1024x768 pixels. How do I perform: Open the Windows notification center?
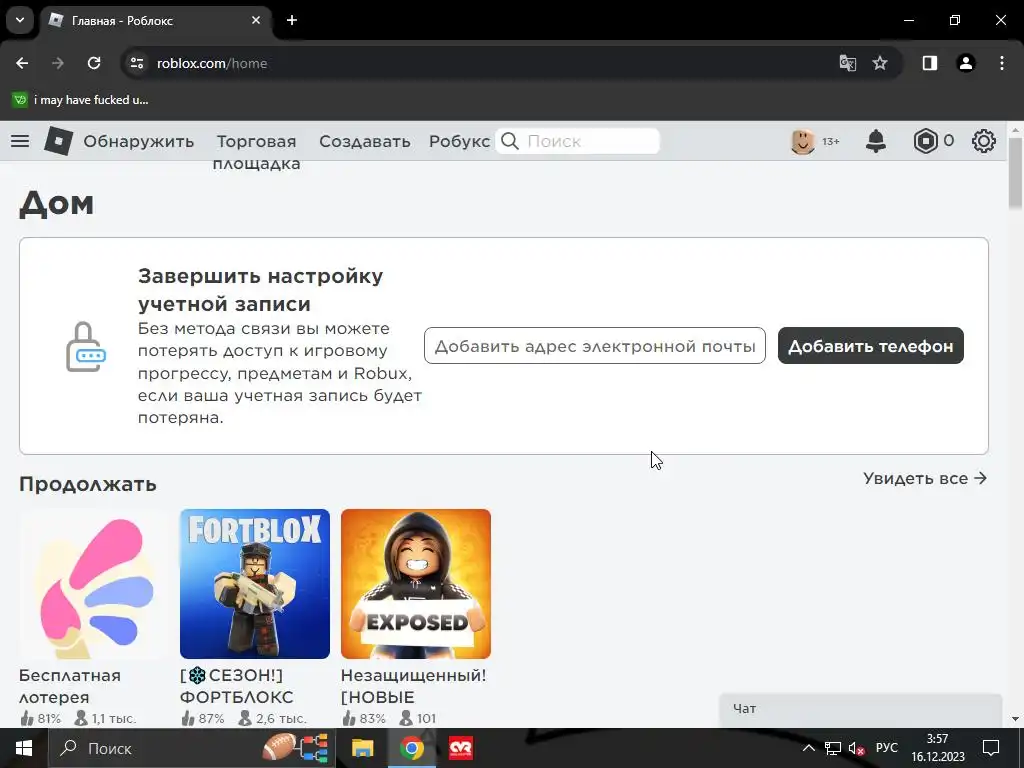(991, 748)
